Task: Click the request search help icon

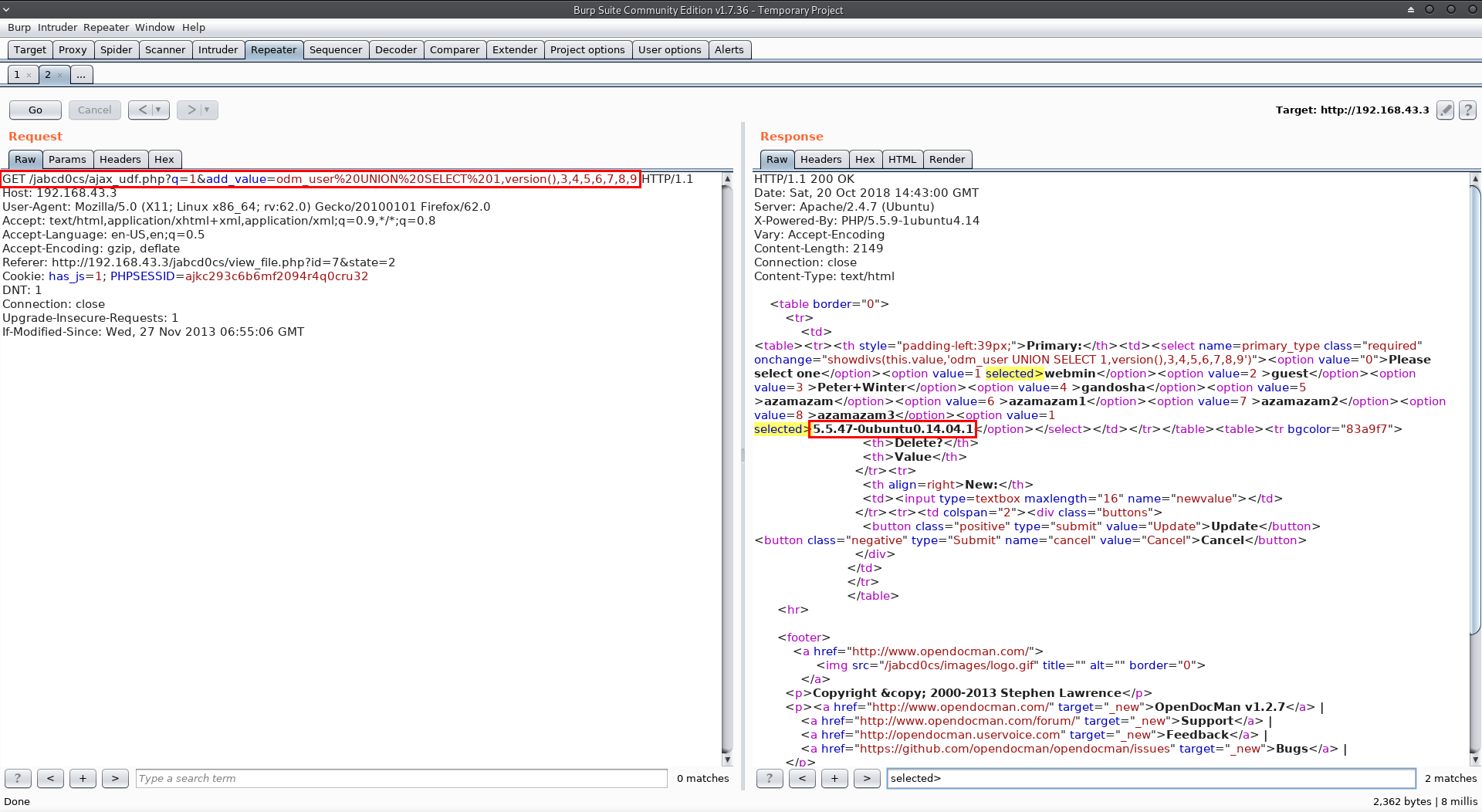Action: point(18,778)
